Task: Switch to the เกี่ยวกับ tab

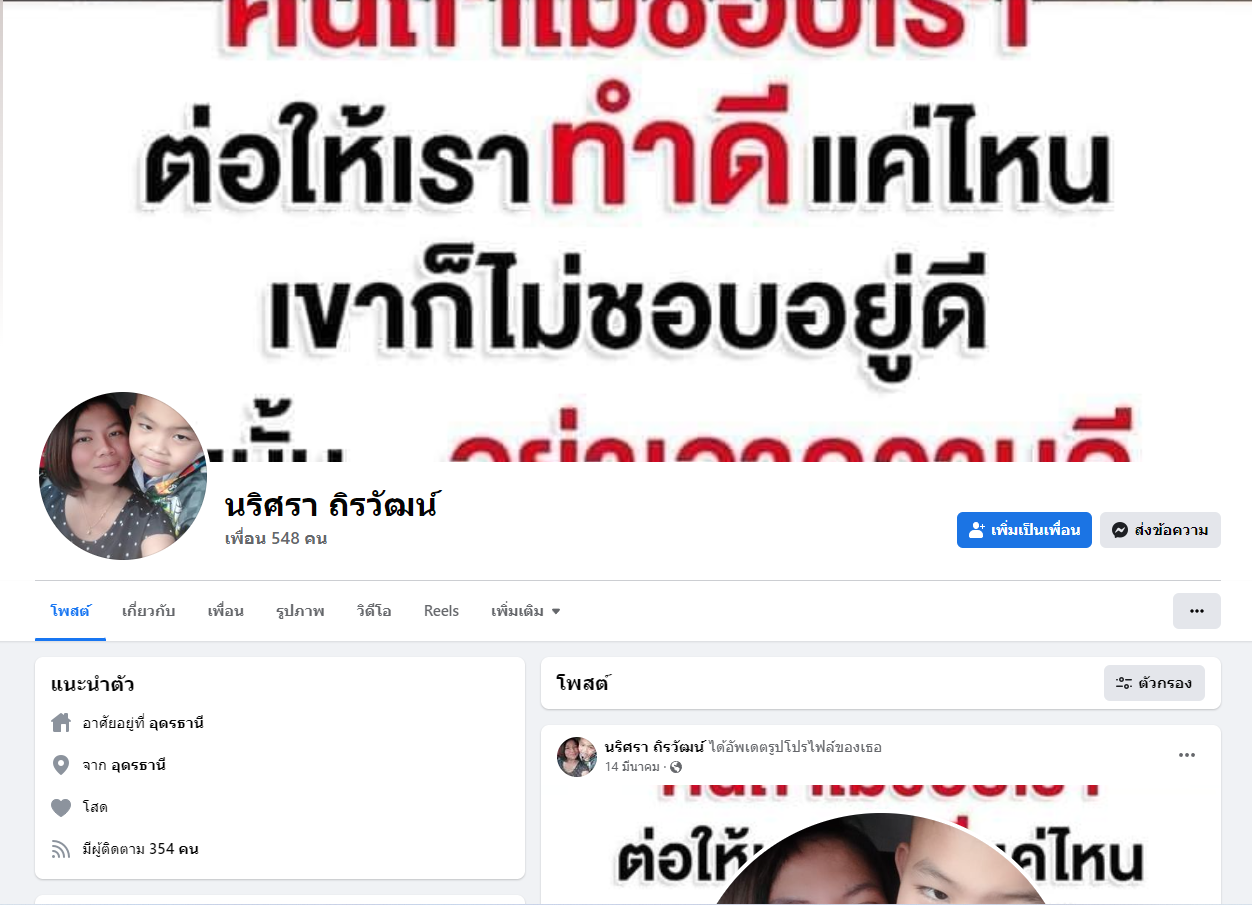Action: (148, 611)
